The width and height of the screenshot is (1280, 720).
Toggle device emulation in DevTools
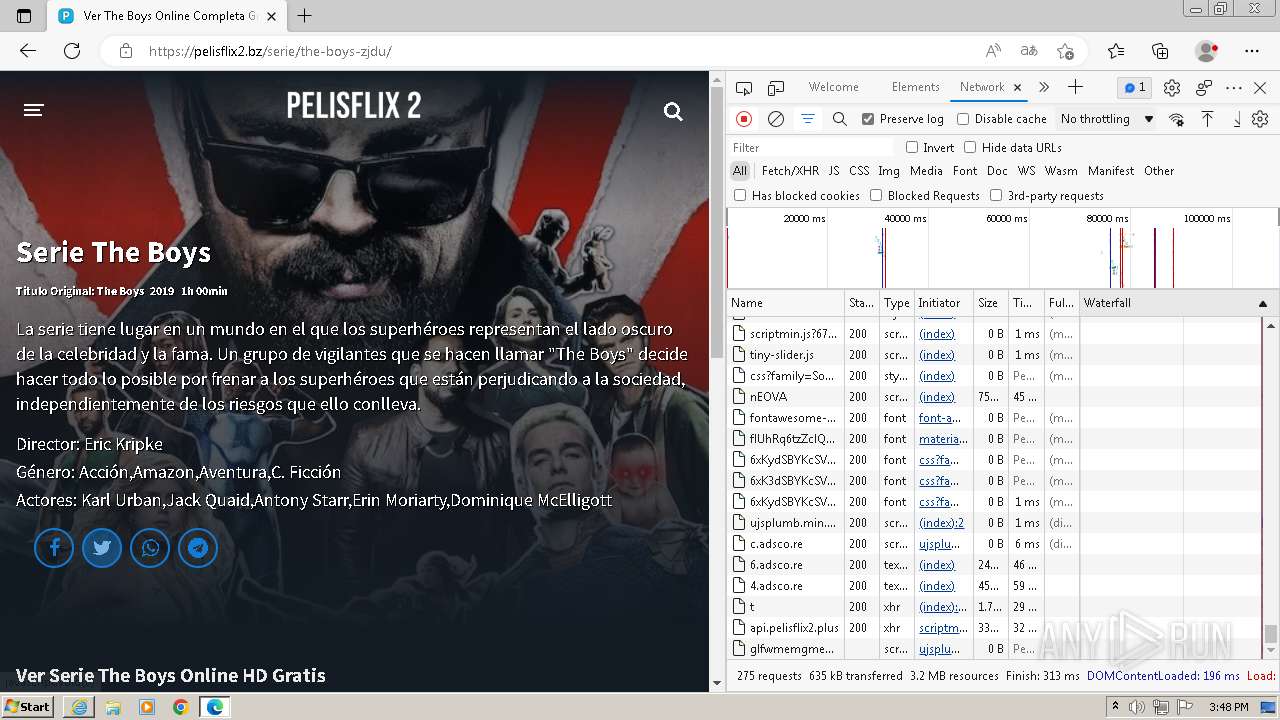click(x=776, y=88)
